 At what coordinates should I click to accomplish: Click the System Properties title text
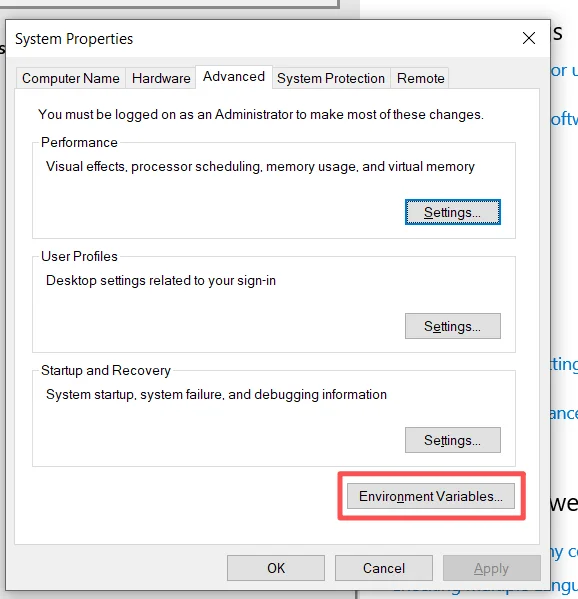(x=74, y=39)
